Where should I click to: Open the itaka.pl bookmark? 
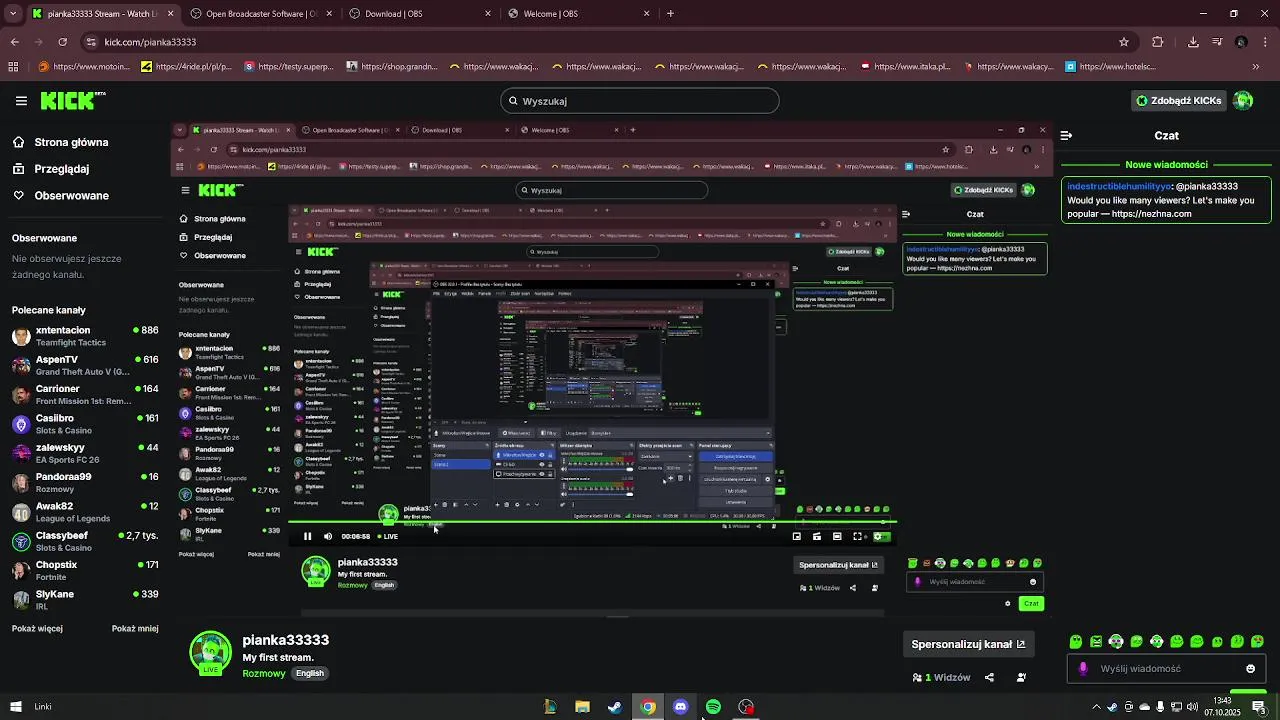point(904,67)
